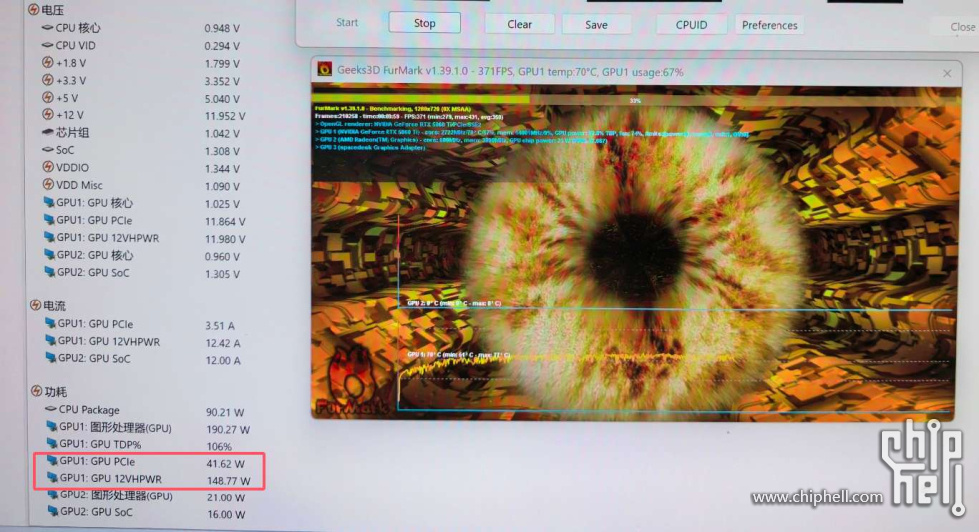Click the 41.62 W PCIe power value
Image resolution: width=979 pixels, height=532 pixels.
pyautogui.click(x=225, y=464)
